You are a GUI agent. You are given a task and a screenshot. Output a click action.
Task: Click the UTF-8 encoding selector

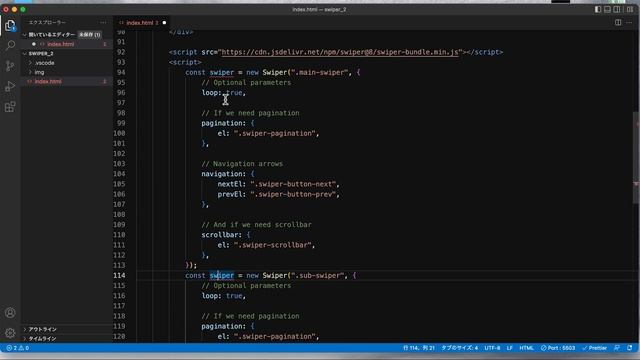[x=492, y=348]
